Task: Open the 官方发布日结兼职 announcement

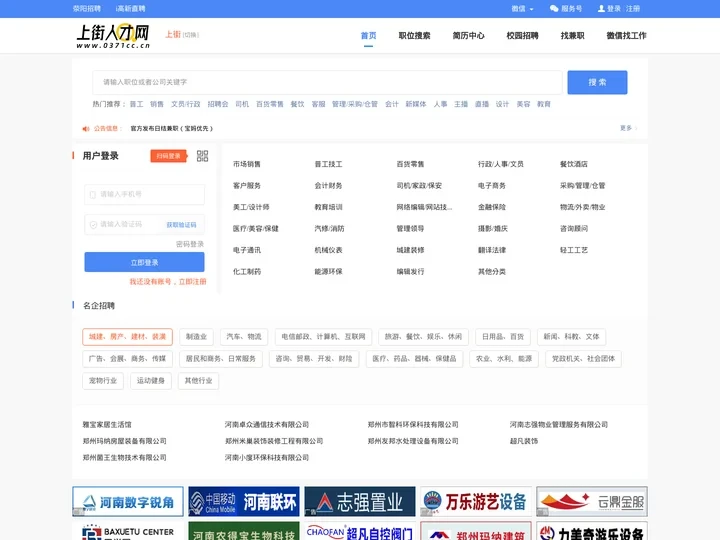Action: [x=172, y=129]
